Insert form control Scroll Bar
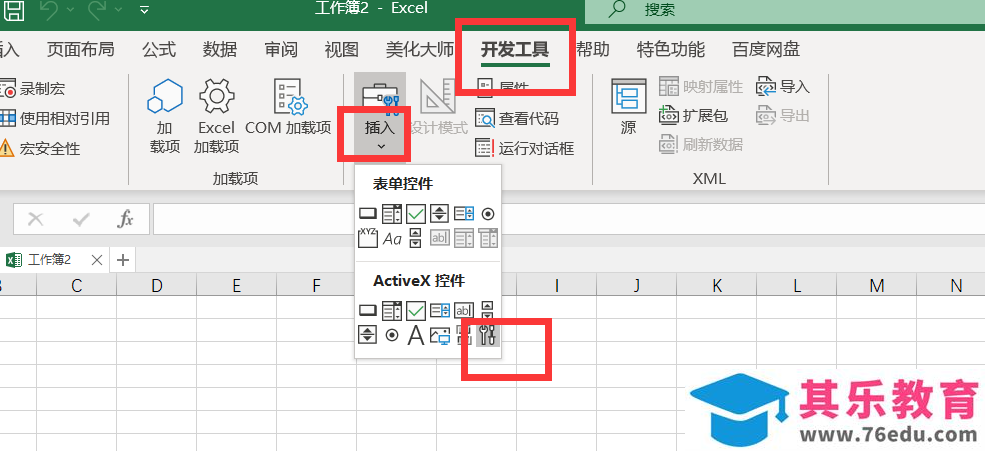This screenshot has width=985, height=451. coord(415,238)
